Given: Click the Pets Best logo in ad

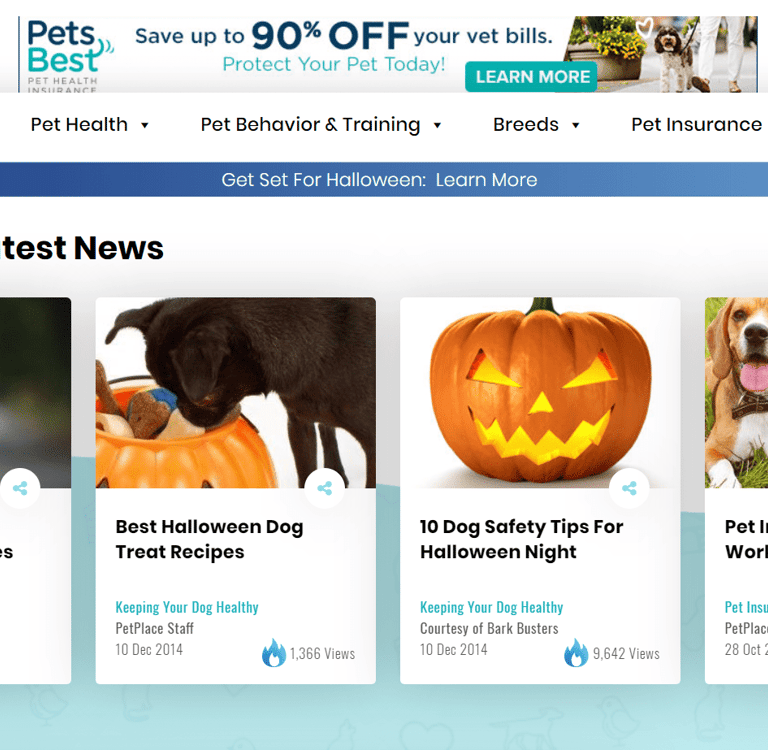Looking at the screenshot, I should (x=70, y=55).
